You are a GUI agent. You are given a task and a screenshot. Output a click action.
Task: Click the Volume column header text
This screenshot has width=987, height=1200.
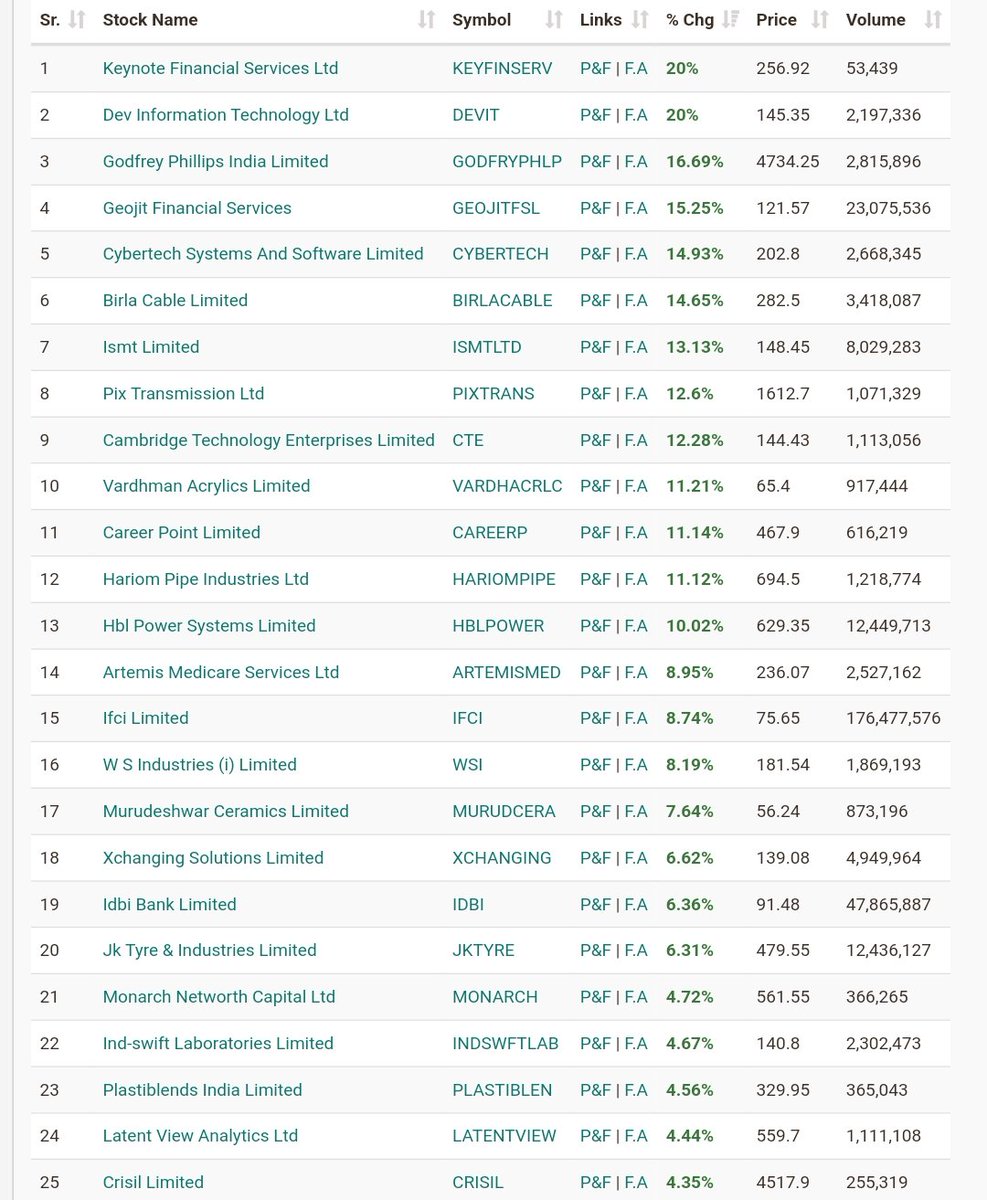(x=876, y=20)
